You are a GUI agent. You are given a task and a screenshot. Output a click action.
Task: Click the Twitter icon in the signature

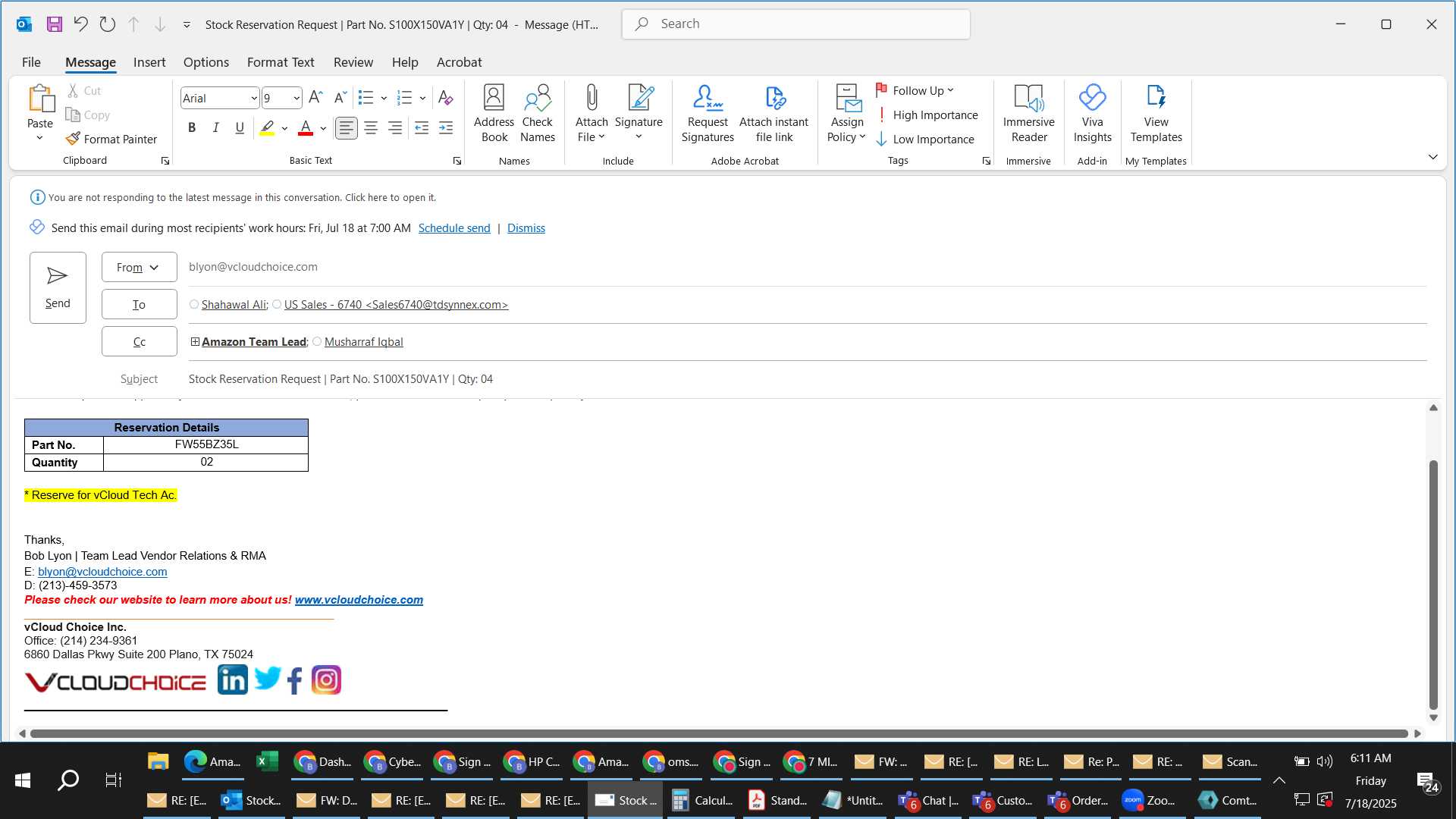(268, 678)
